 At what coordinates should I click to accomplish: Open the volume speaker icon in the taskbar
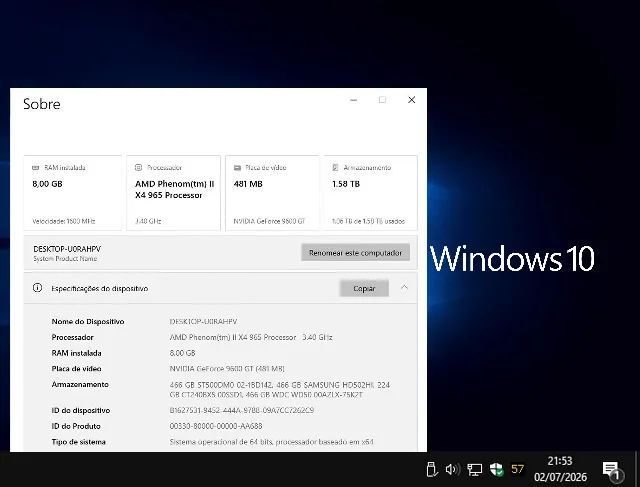(x=452, y=469)
